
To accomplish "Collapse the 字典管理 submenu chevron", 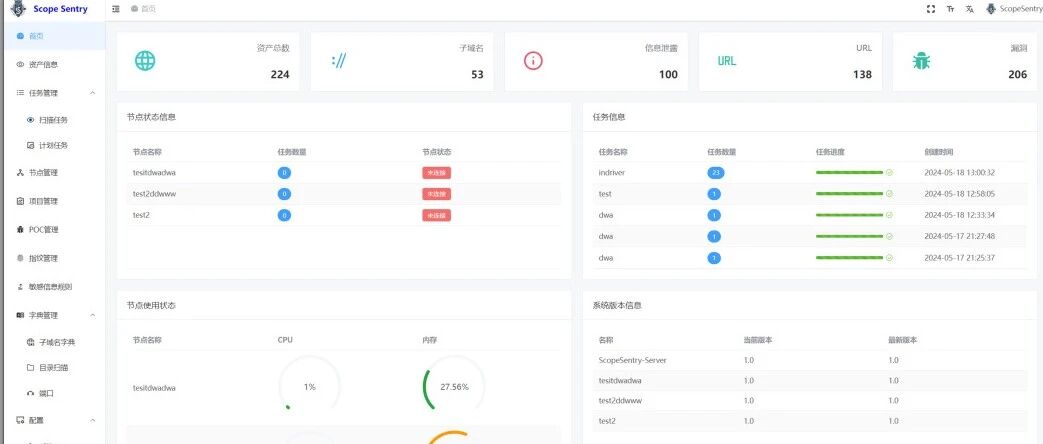I will click(x=92, y=315).
